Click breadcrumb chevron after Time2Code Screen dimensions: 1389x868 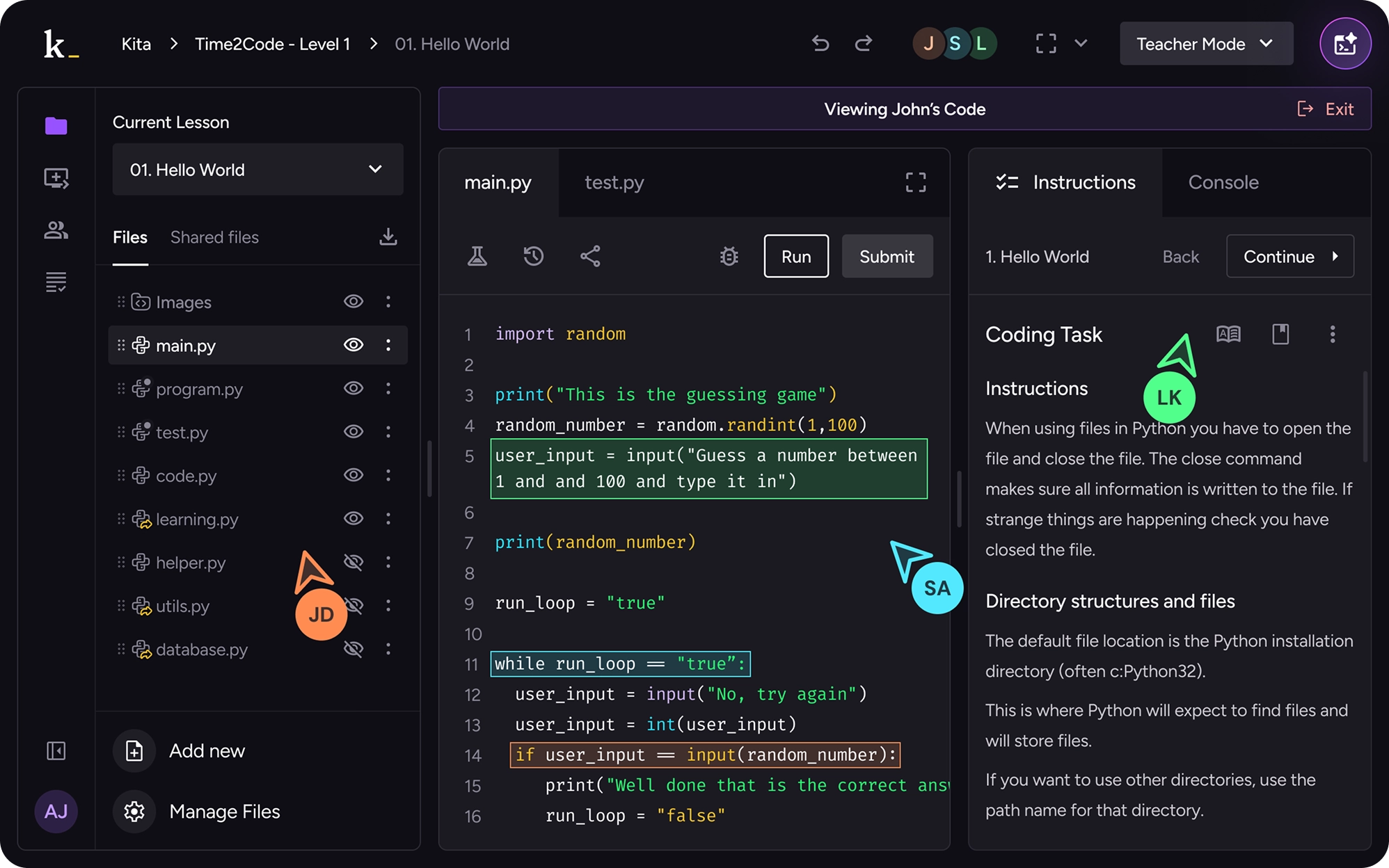(x=374, y=44)
